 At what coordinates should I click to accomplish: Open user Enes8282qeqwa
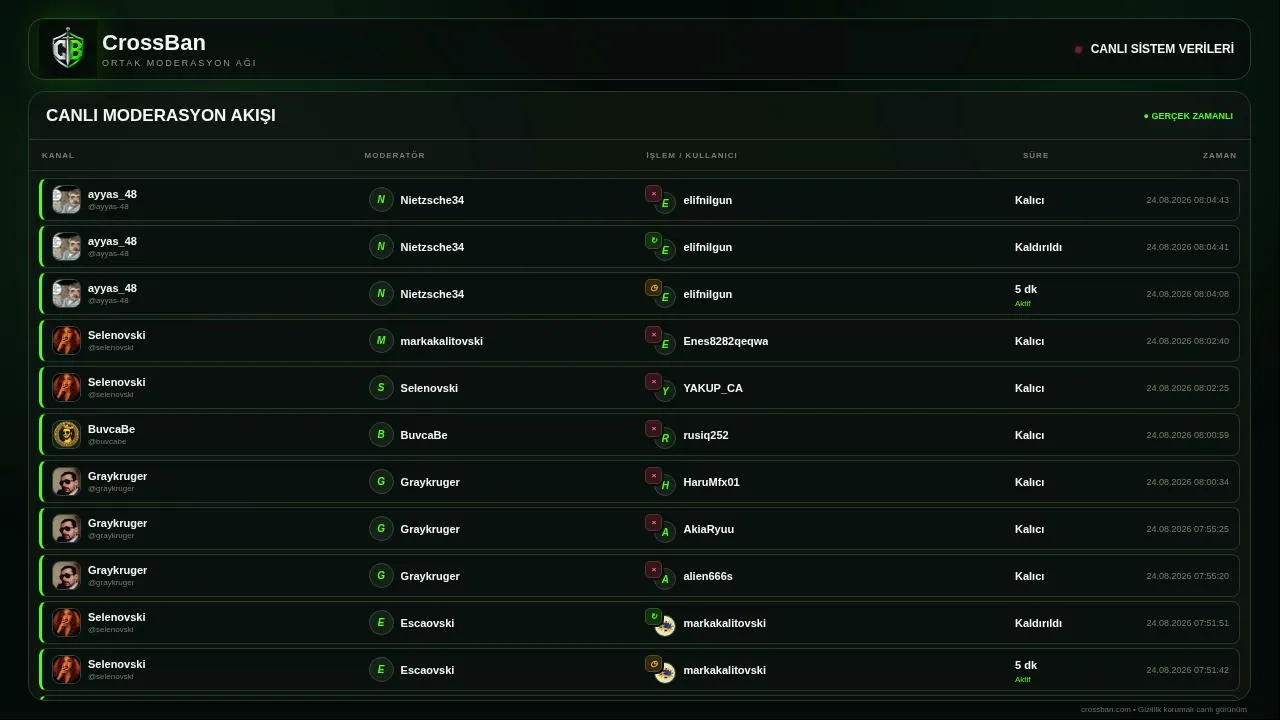click(726, 341)
